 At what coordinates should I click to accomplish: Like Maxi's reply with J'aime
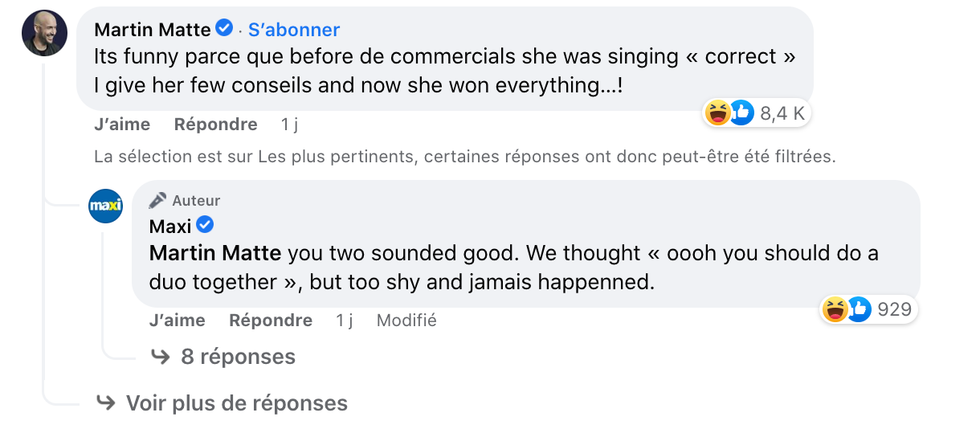[x=177, y=321]
